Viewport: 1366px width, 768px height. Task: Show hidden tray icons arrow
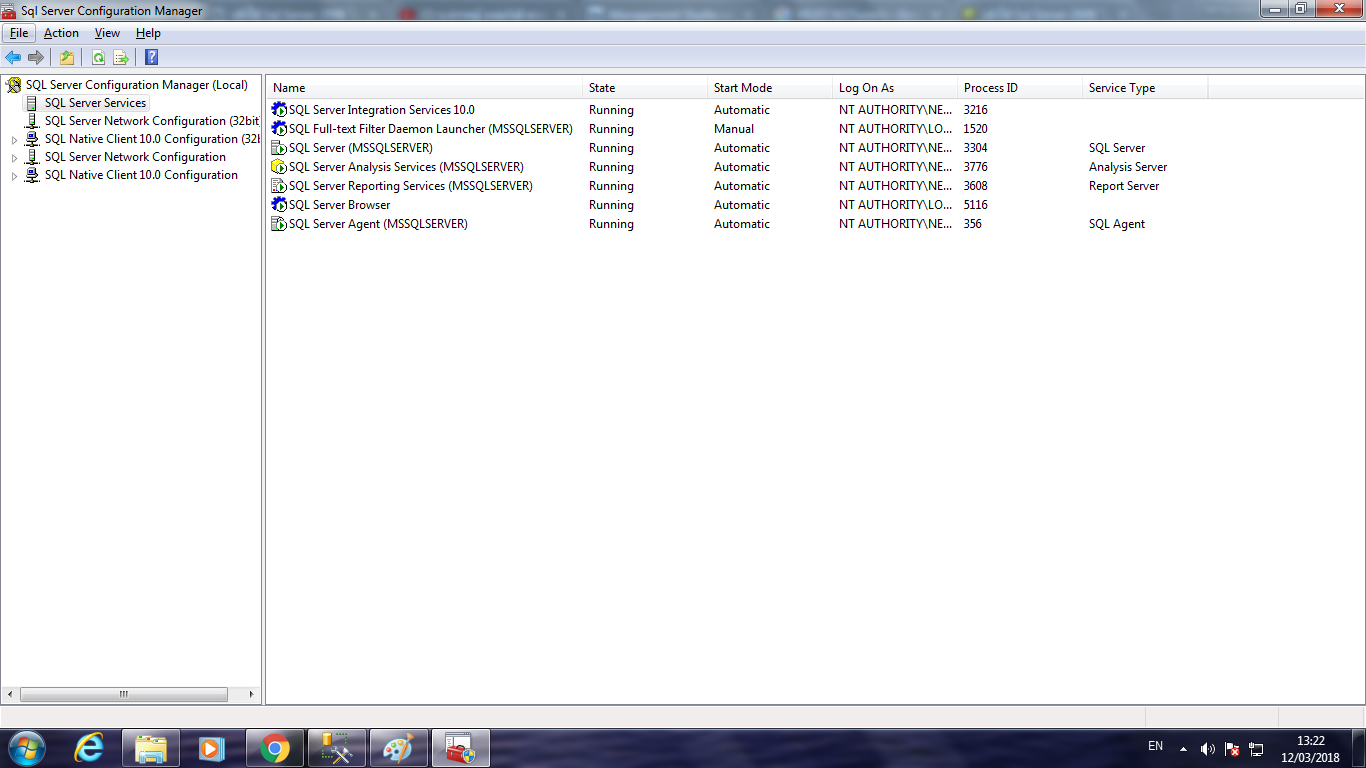(x=1183, y=748)
